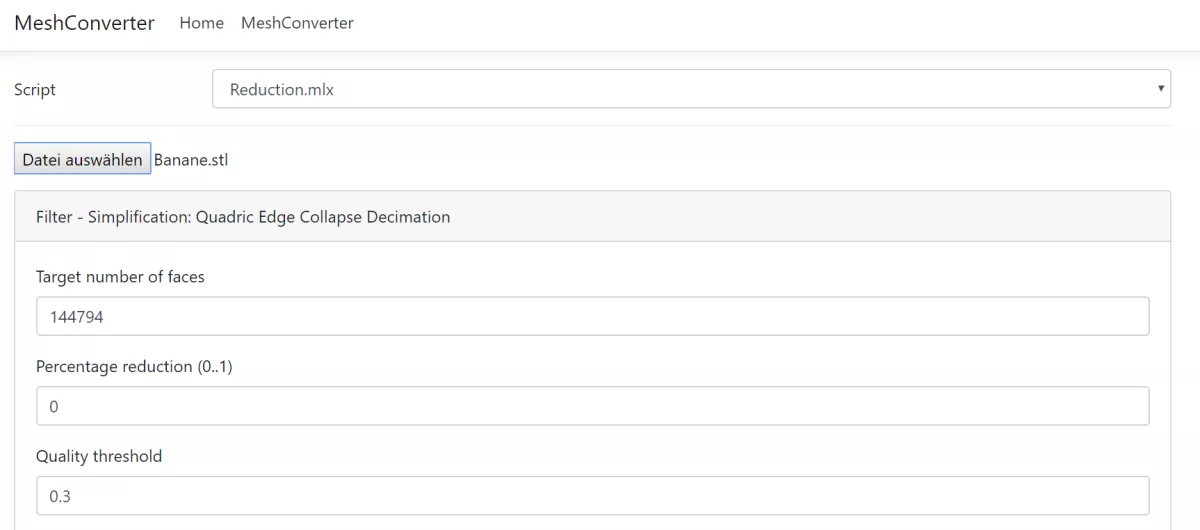The image size is (1200, 530).
Task: Open the Script selection dropdown
Action: coord(690,89)
